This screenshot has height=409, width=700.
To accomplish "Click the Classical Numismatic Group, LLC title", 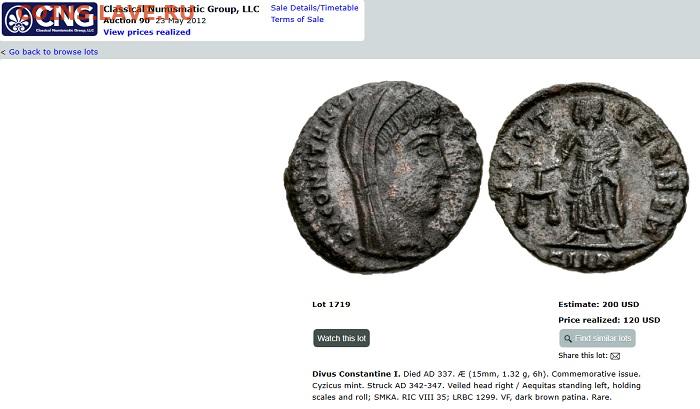I will point(181,9).
